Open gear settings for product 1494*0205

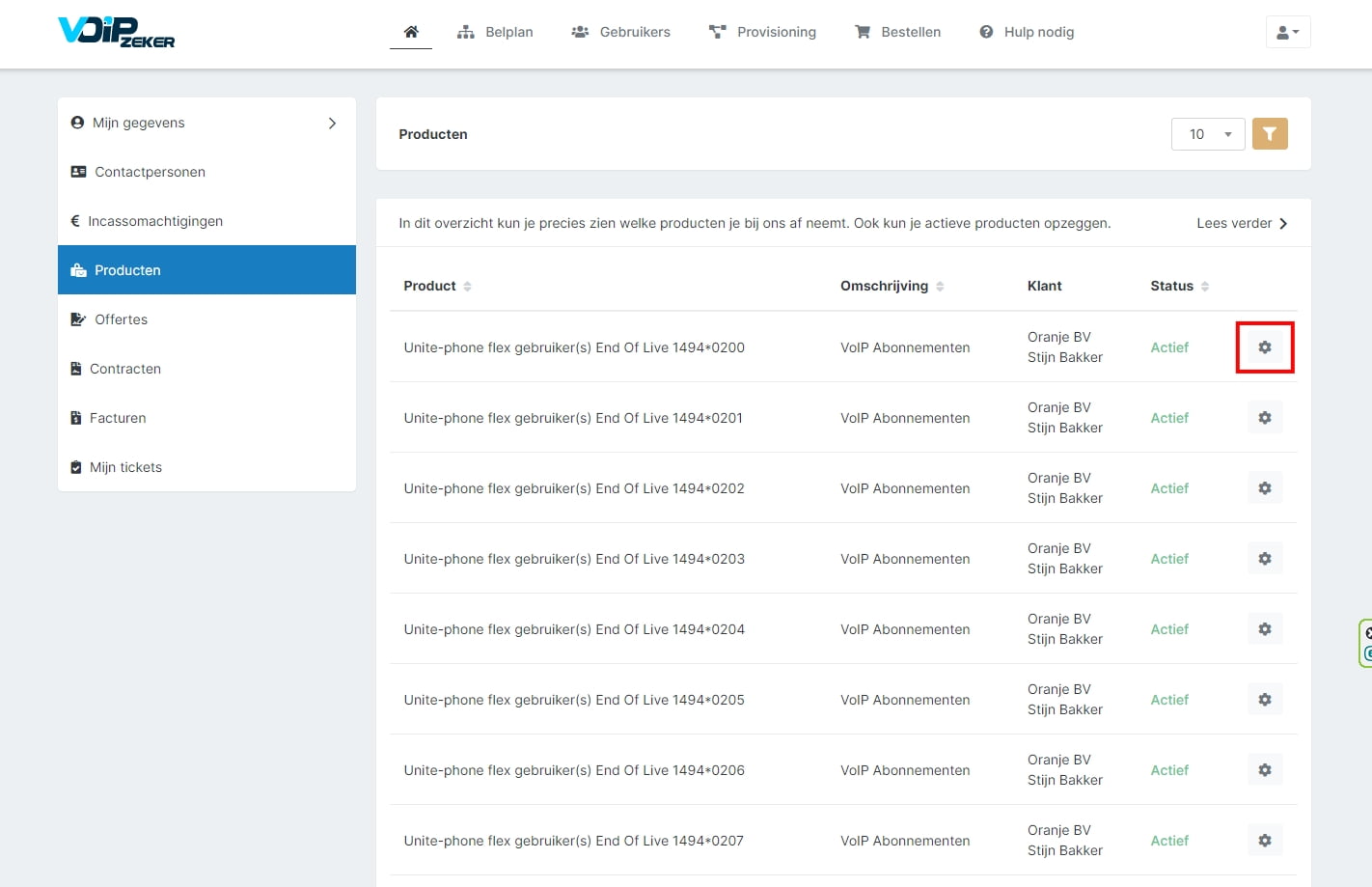pyautogui.click(x=1265, y=700)
